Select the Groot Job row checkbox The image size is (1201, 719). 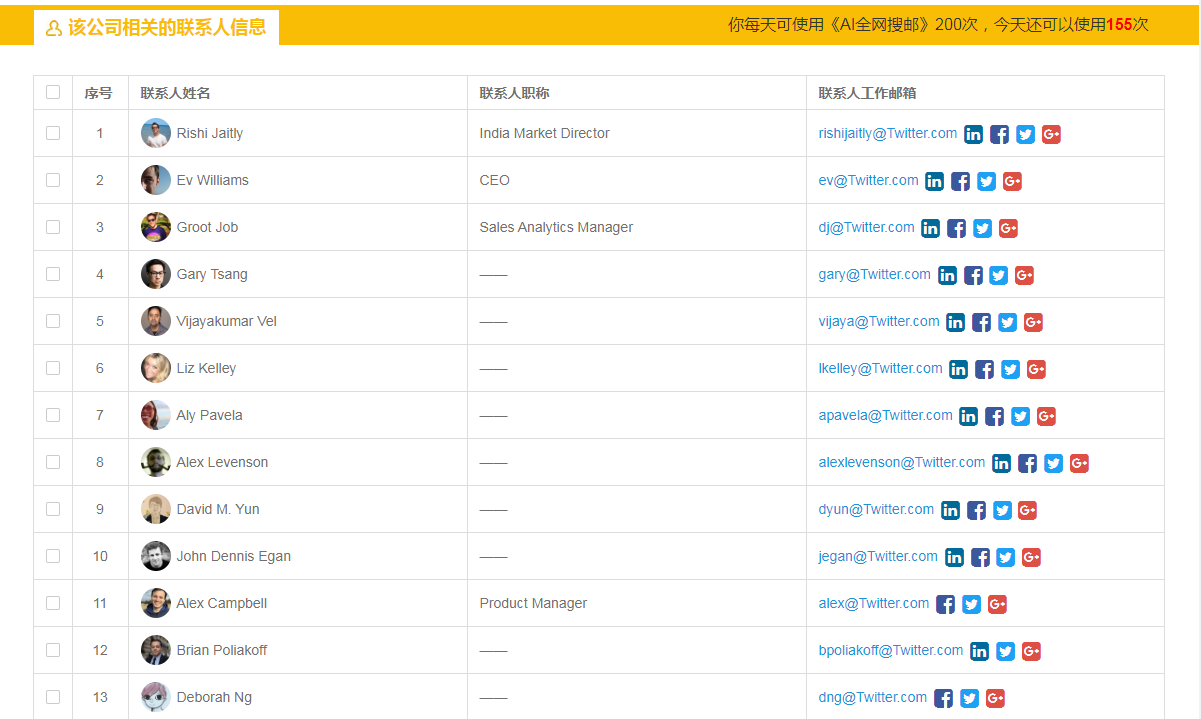coord(53,227)
